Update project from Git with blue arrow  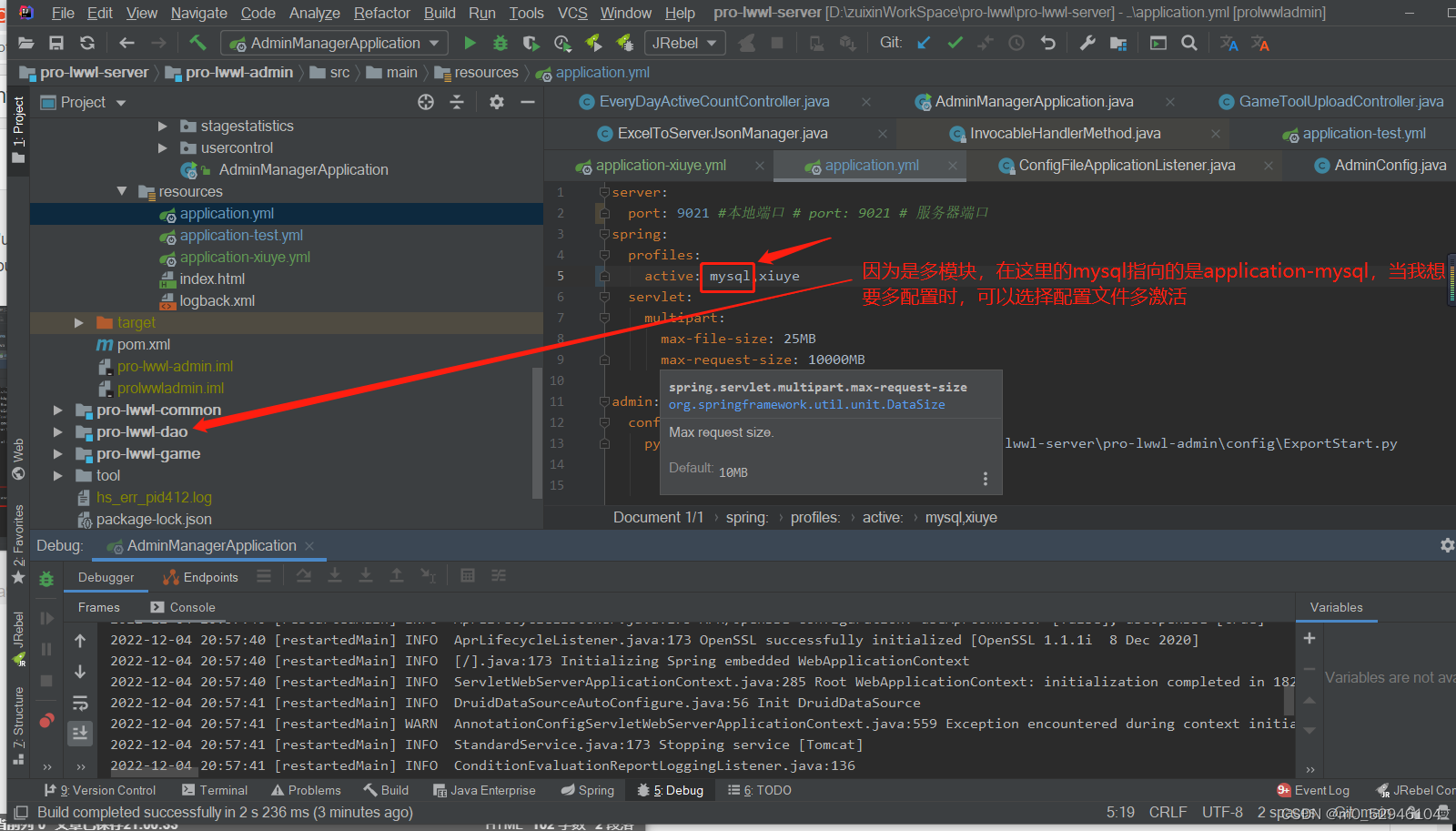point(923,43)
